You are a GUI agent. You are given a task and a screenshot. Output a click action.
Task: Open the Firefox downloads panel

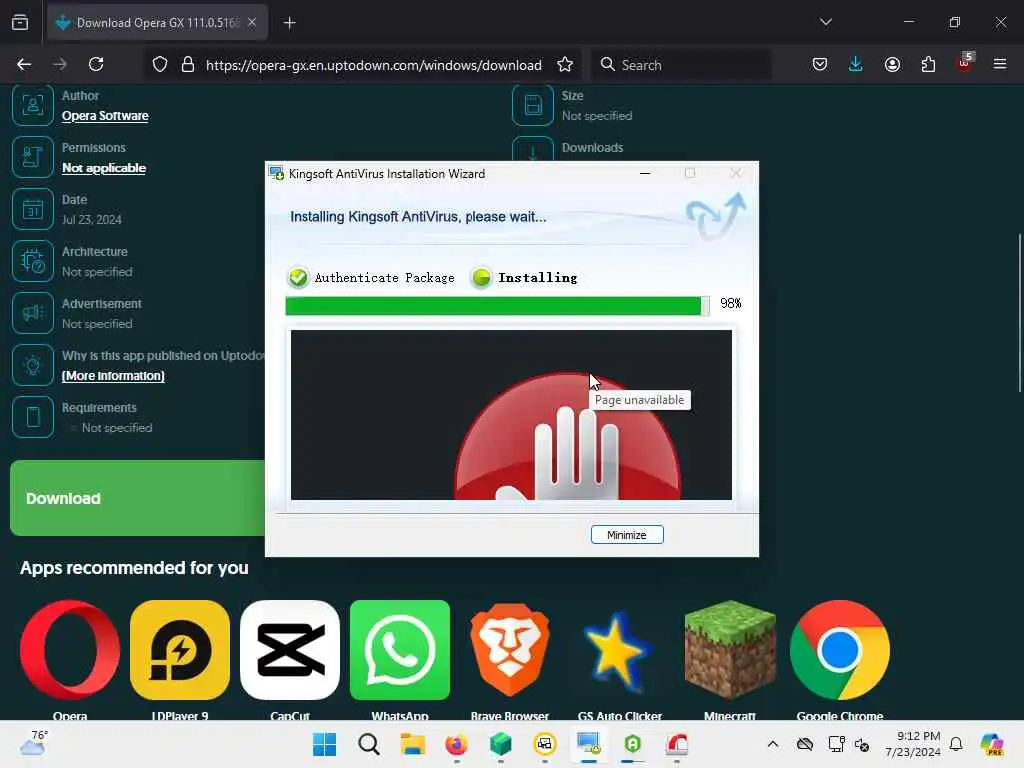coord(856,64)
